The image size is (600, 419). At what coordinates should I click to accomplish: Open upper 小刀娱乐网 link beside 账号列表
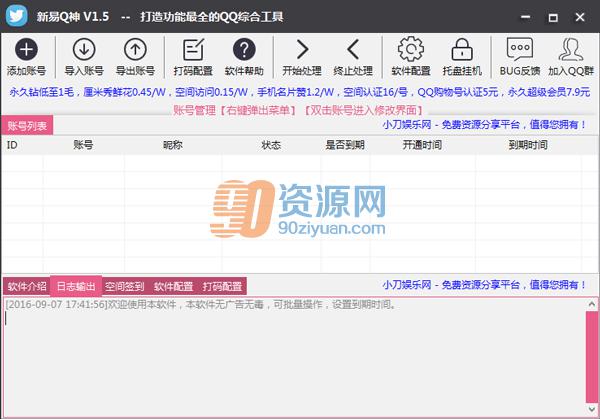point(484,125)
